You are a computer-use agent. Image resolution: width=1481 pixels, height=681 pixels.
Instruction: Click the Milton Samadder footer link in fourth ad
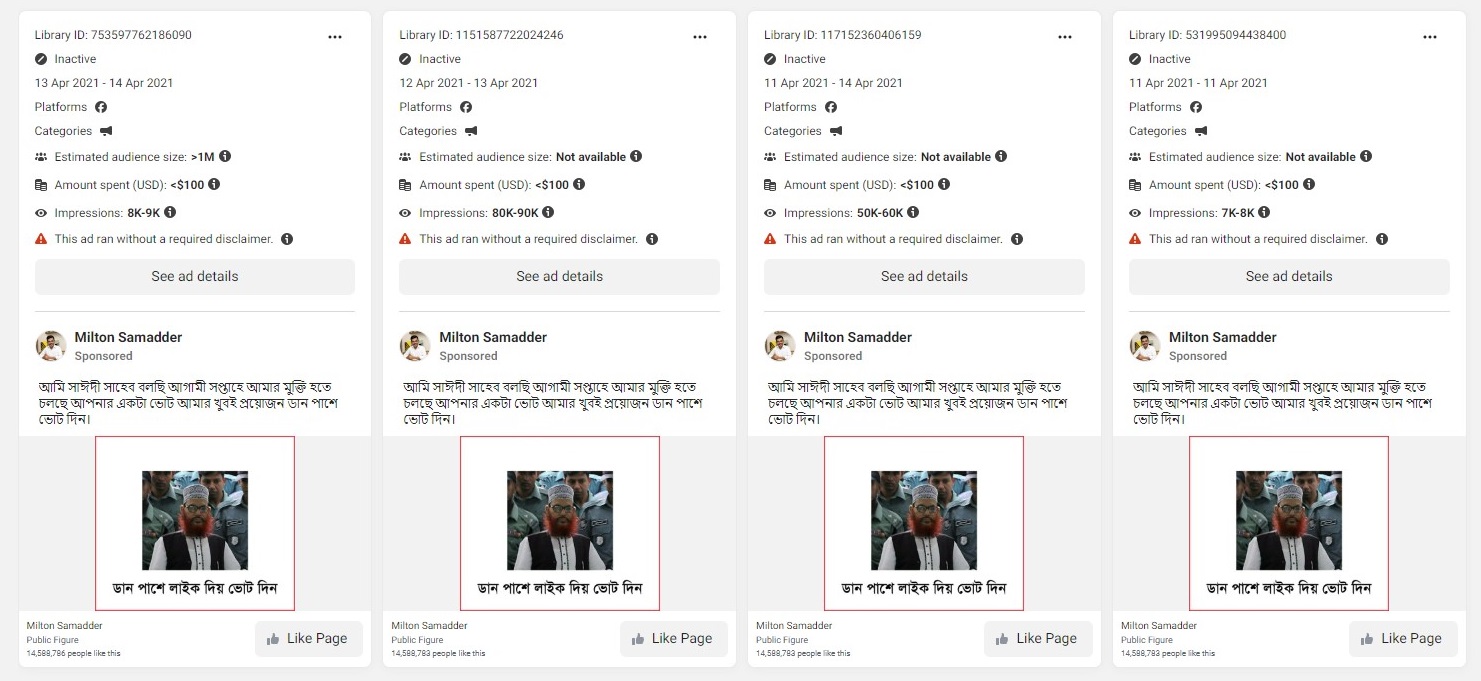(x=1159, y=626)
